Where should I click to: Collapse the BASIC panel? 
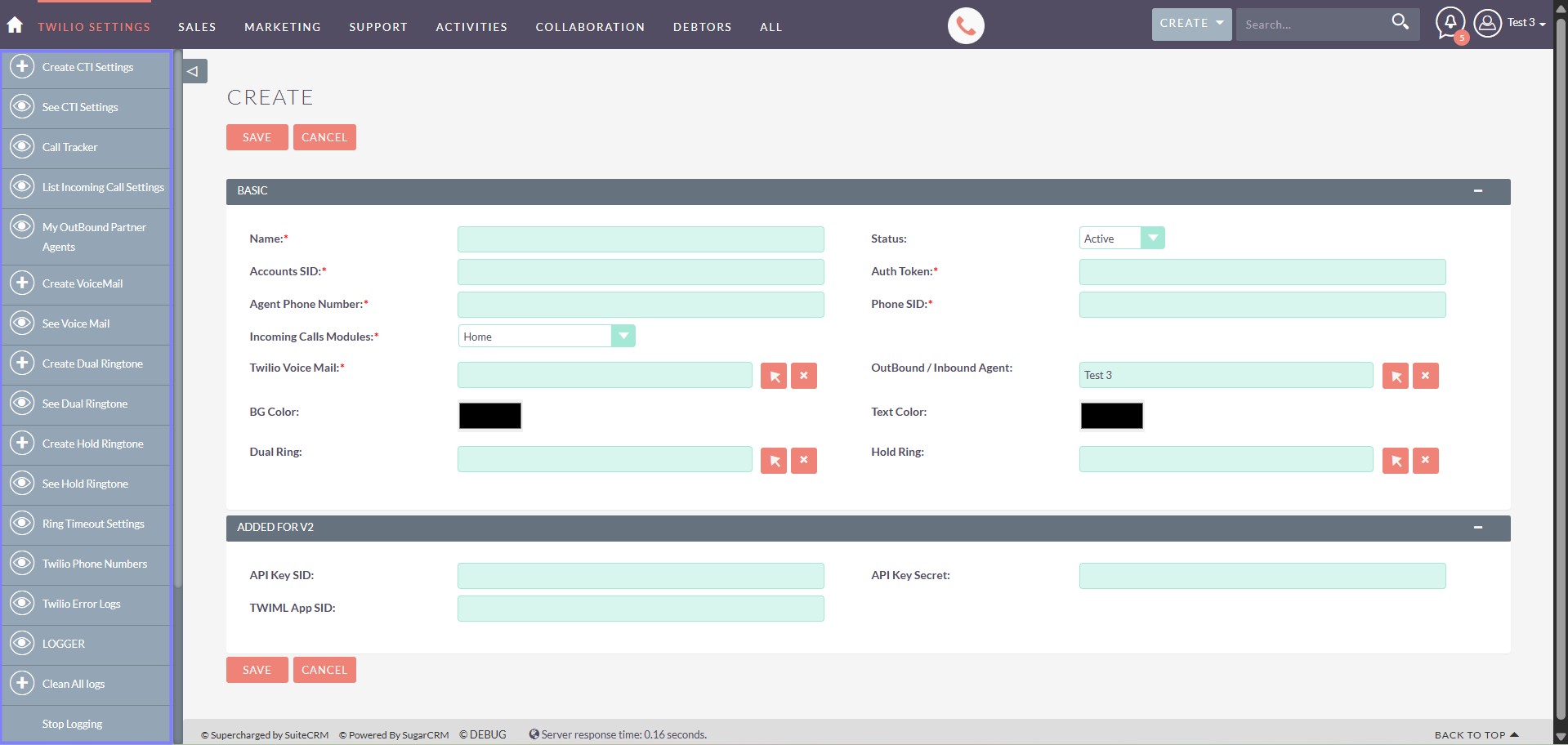coord(1477,191)
